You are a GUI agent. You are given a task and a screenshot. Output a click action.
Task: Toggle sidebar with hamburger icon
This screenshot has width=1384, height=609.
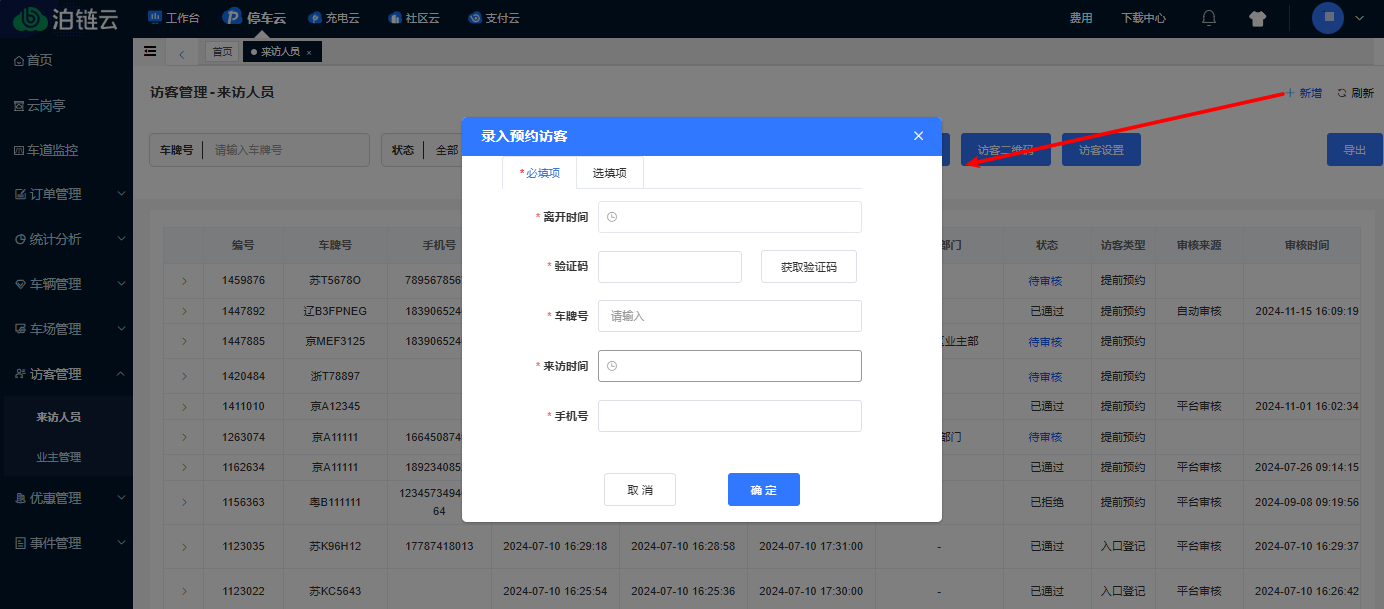click(150, 51)
